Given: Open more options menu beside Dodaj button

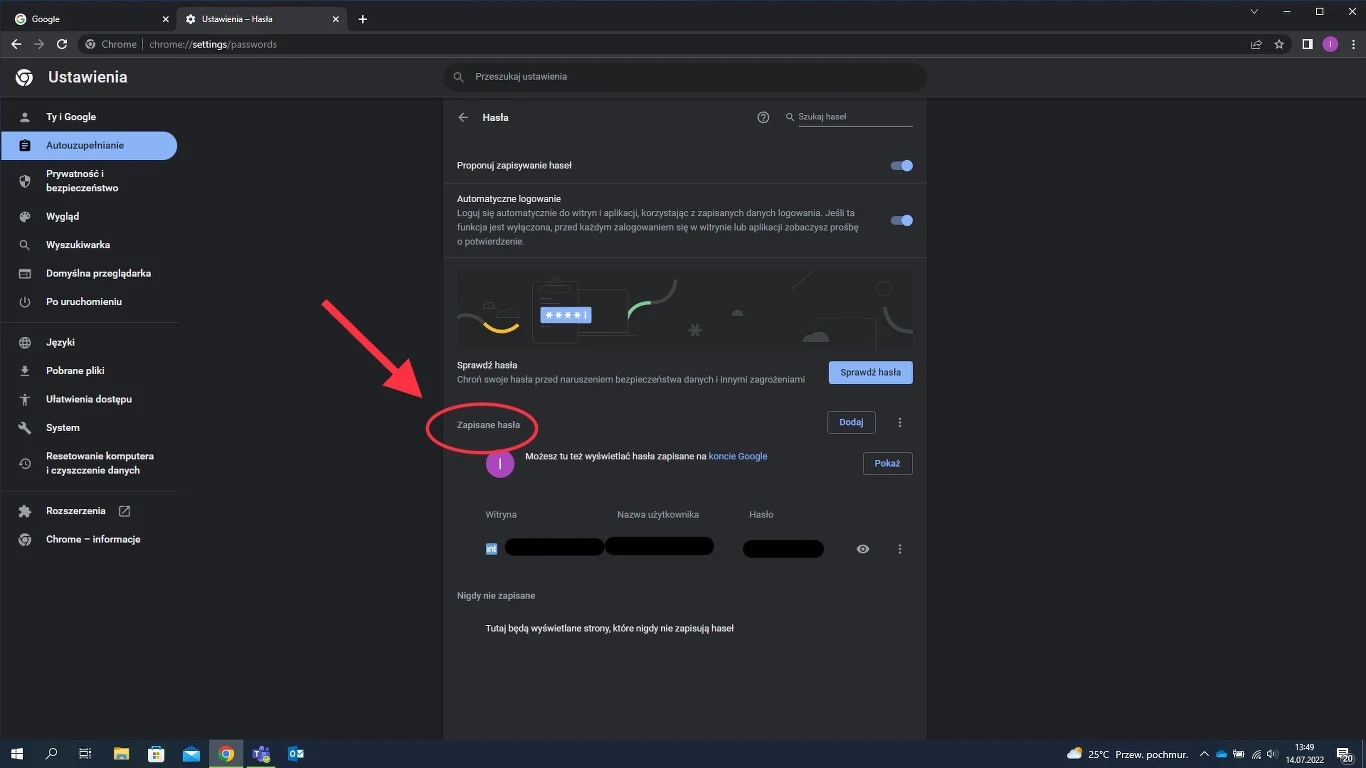Looking at the screenshot, I should tap(900, 423).
